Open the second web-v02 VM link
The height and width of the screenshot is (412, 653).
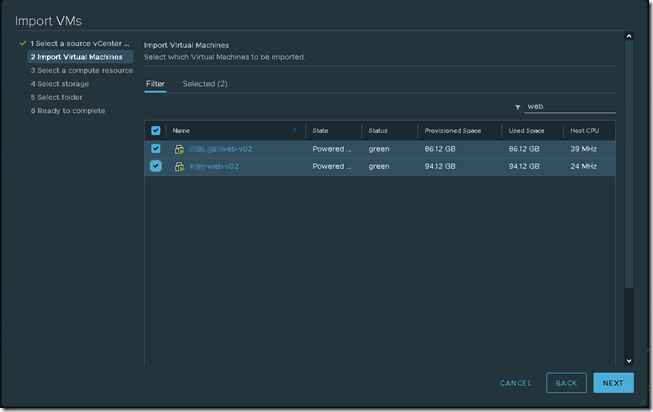(214, 167)
